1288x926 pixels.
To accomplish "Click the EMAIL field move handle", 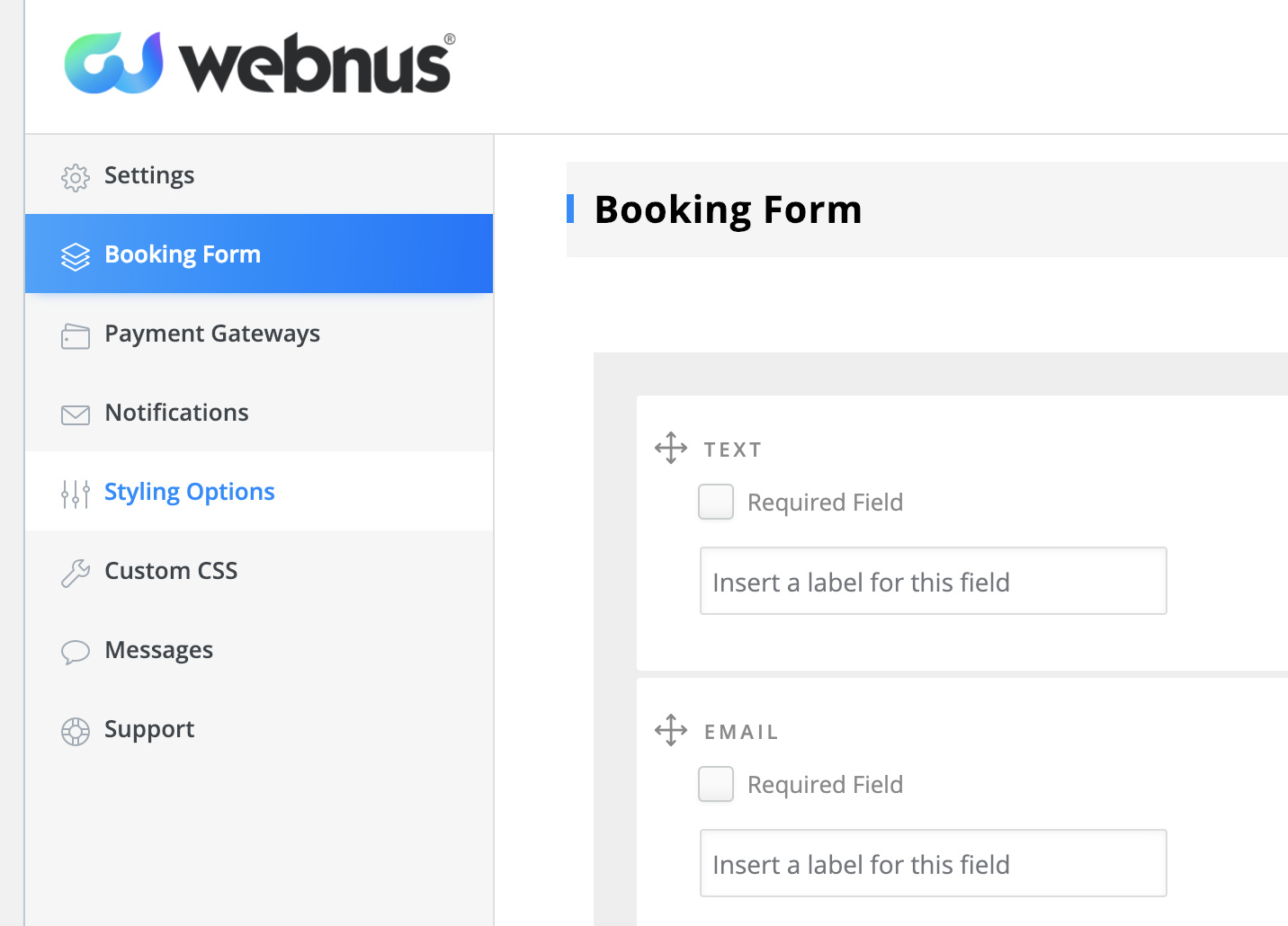I will click(671, 730).
